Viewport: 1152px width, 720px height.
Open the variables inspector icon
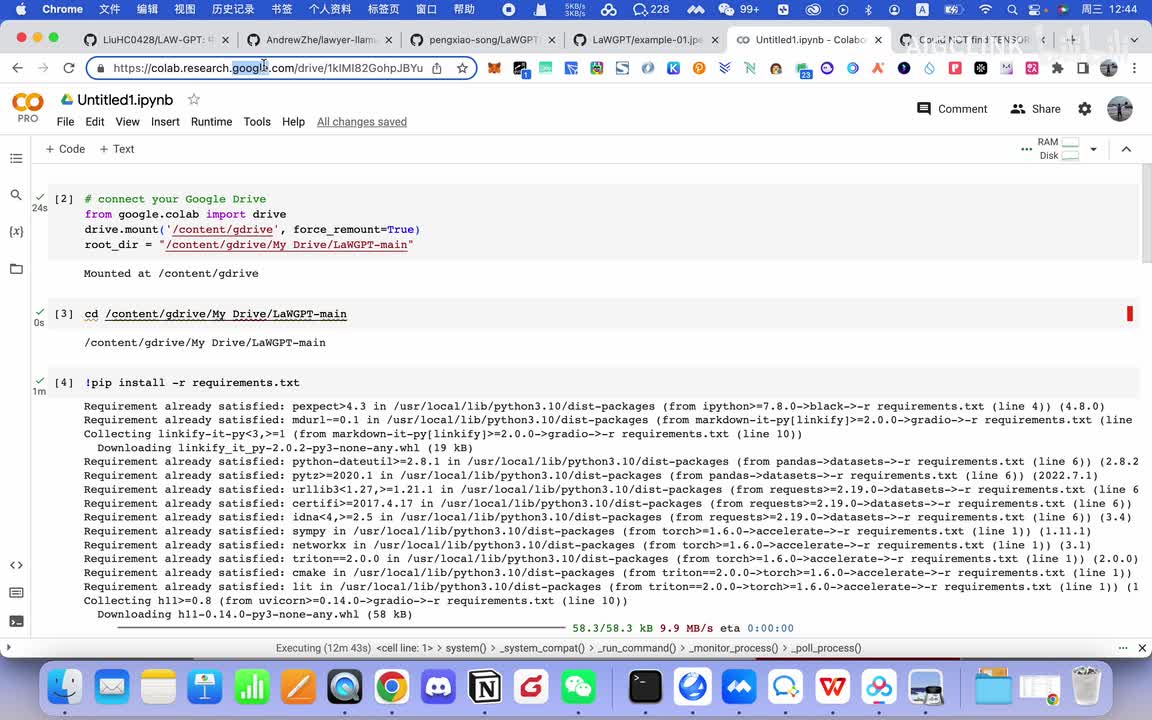pos(16,232)
